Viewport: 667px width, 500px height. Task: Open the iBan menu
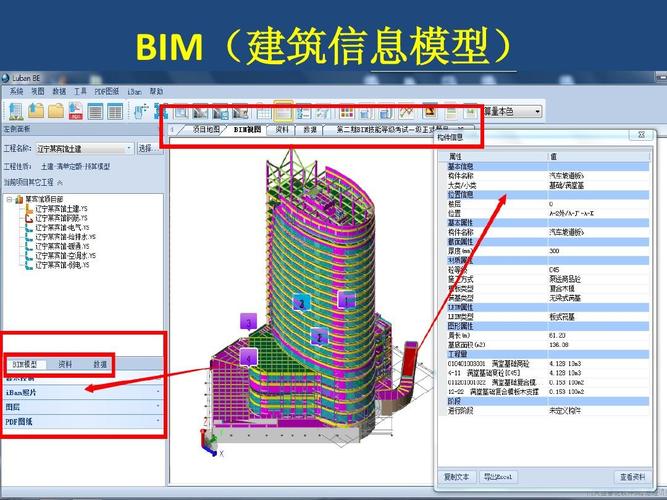[134, 92]
